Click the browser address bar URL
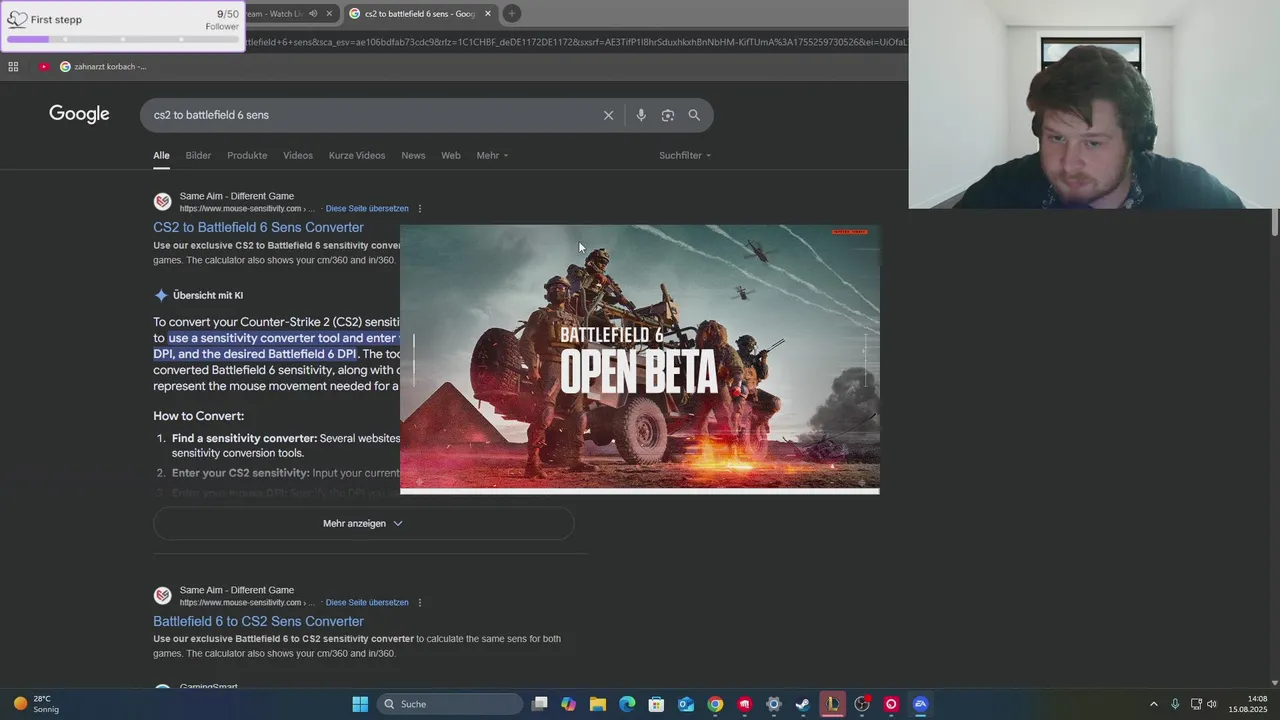1280x720 pixels. click(576, 42)
